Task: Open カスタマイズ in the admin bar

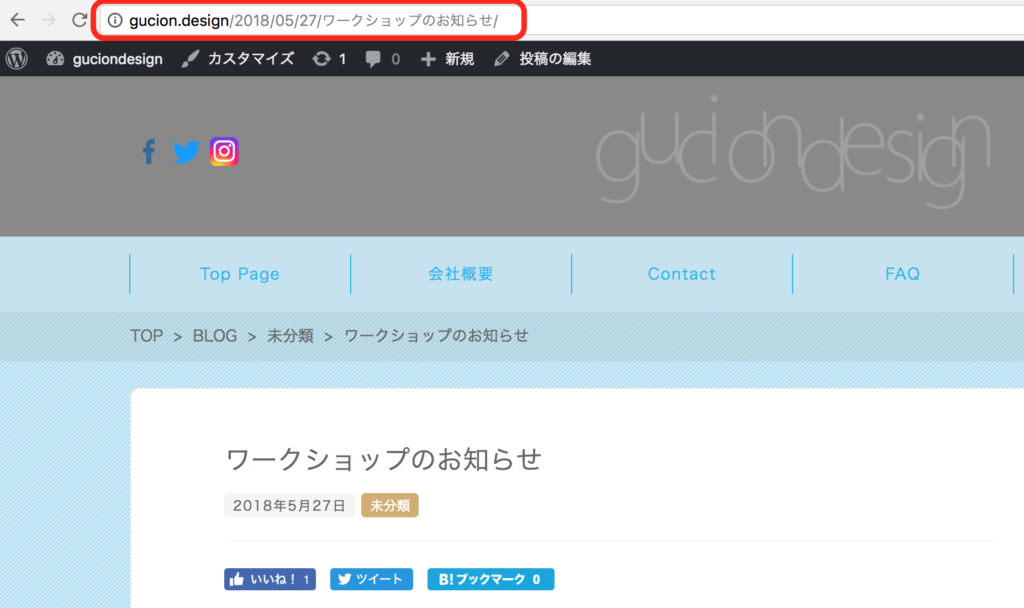Action: point(238,59)
